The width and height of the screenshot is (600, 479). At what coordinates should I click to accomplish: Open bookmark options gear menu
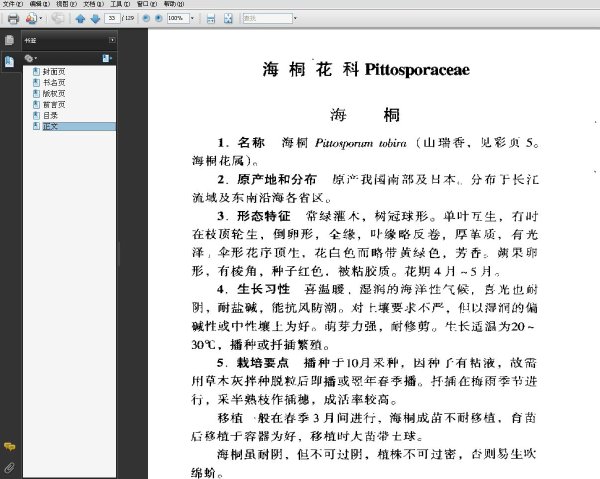pyautogui.click(x=30, y=58)
